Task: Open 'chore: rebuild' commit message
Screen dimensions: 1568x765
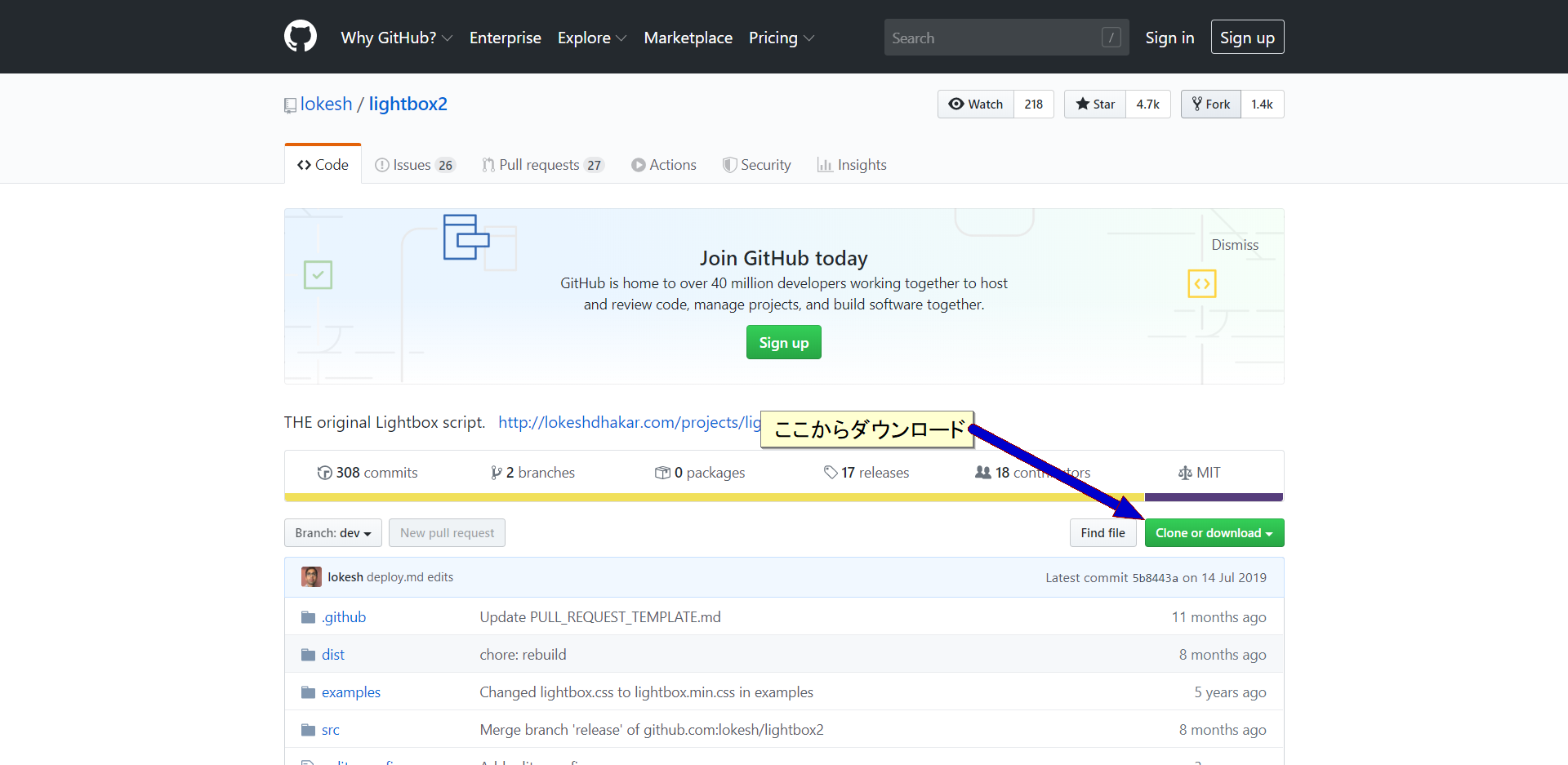Action: [523, 655]
